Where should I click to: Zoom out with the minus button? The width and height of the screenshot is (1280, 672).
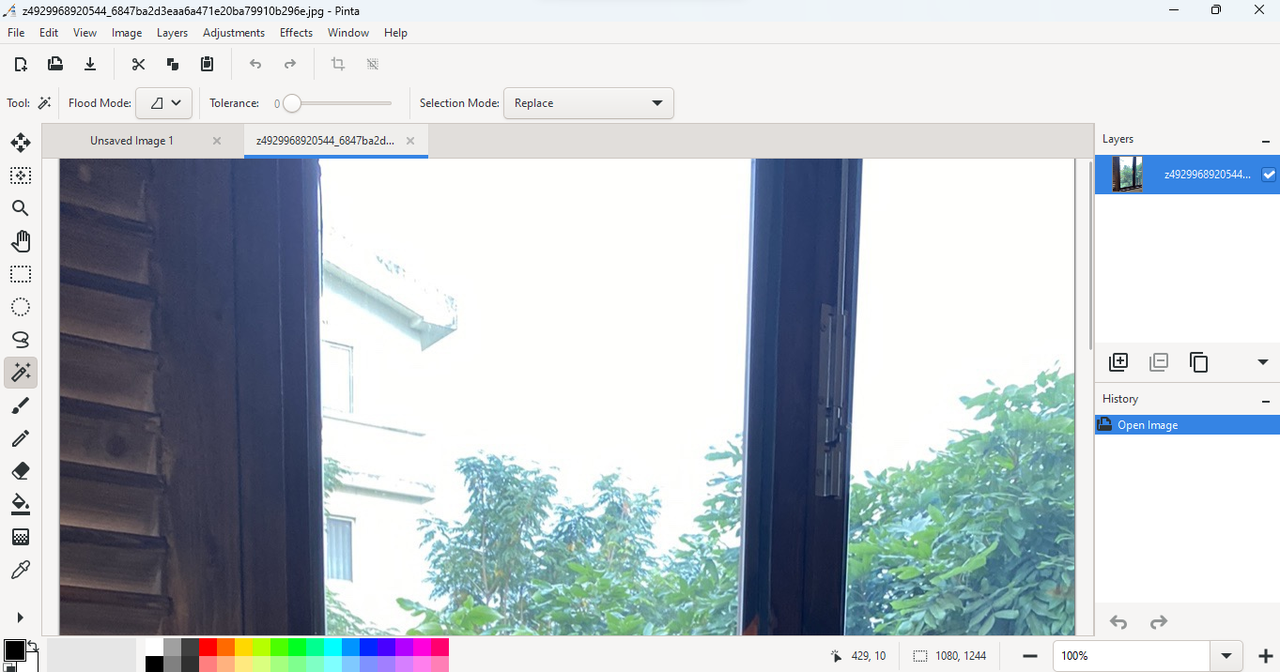(1030, 656)
